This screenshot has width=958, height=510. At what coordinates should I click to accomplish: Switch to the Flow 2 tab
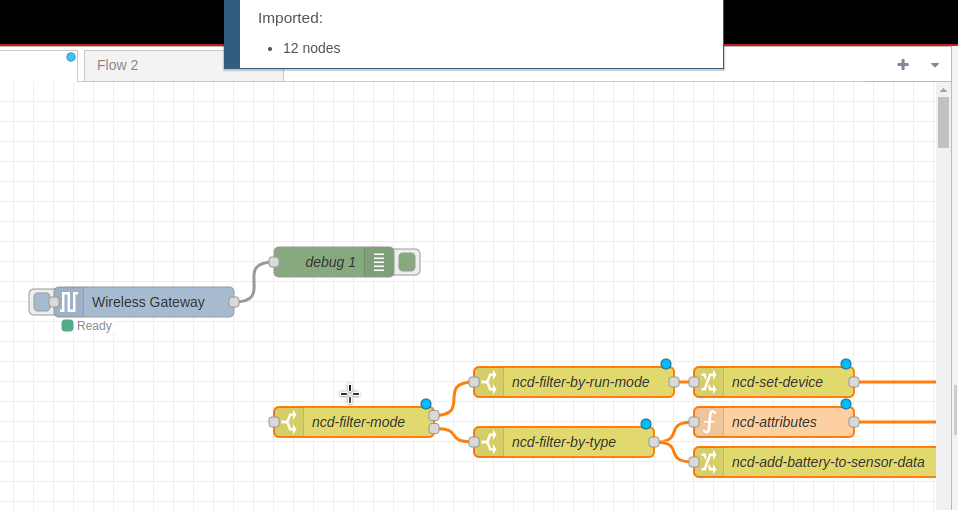click(x=118, y=65)
